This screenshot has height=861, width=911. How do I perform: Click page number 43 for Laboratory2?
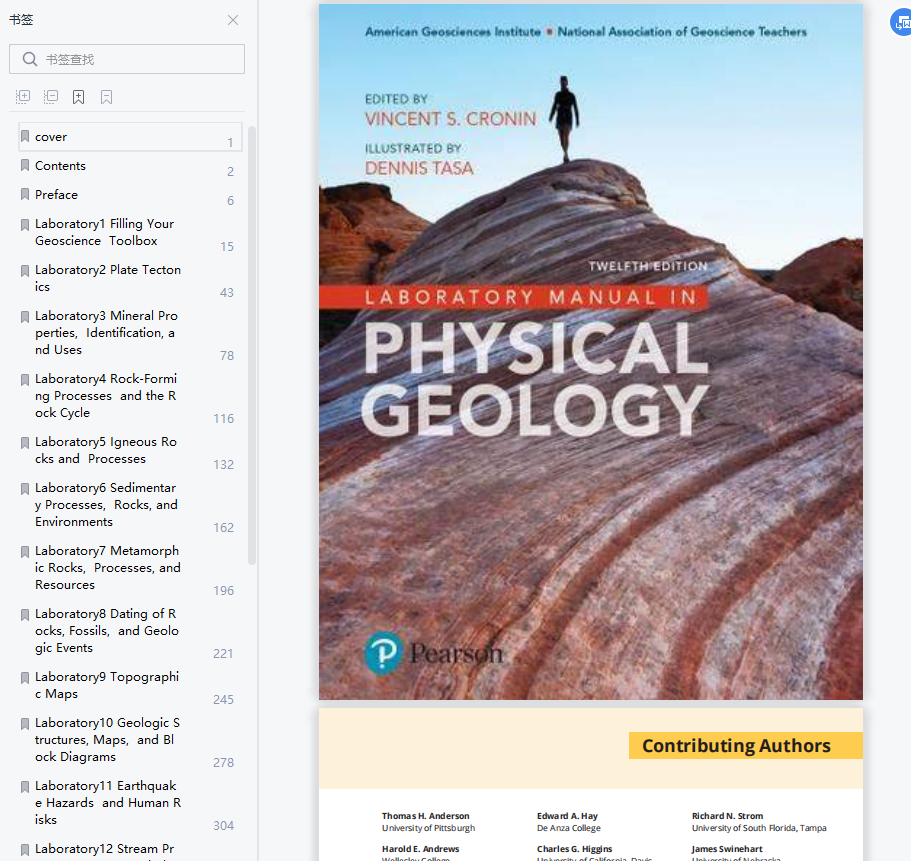tap(227, 293)
